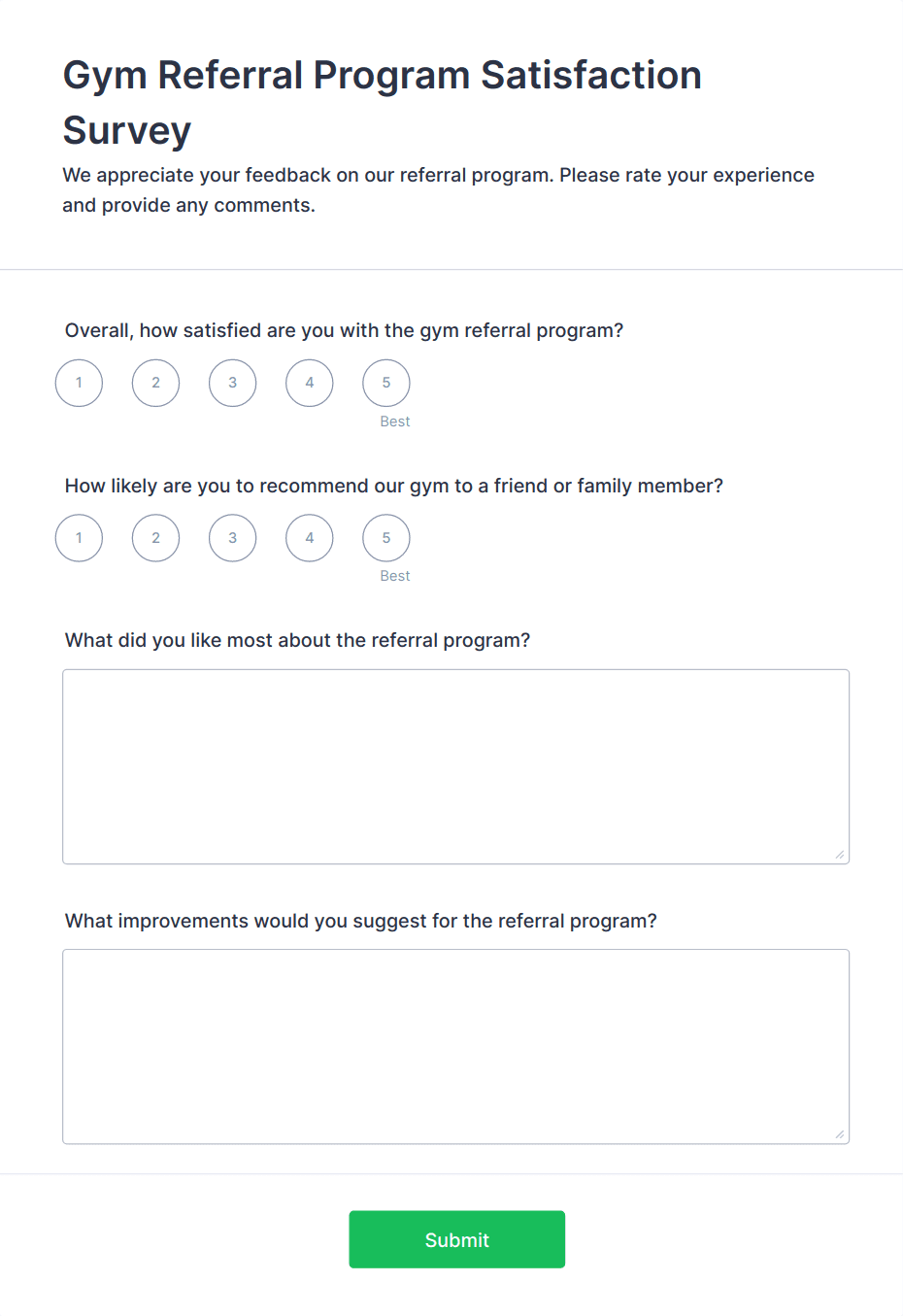Click the 'Best' label under question two

(395, 575)
